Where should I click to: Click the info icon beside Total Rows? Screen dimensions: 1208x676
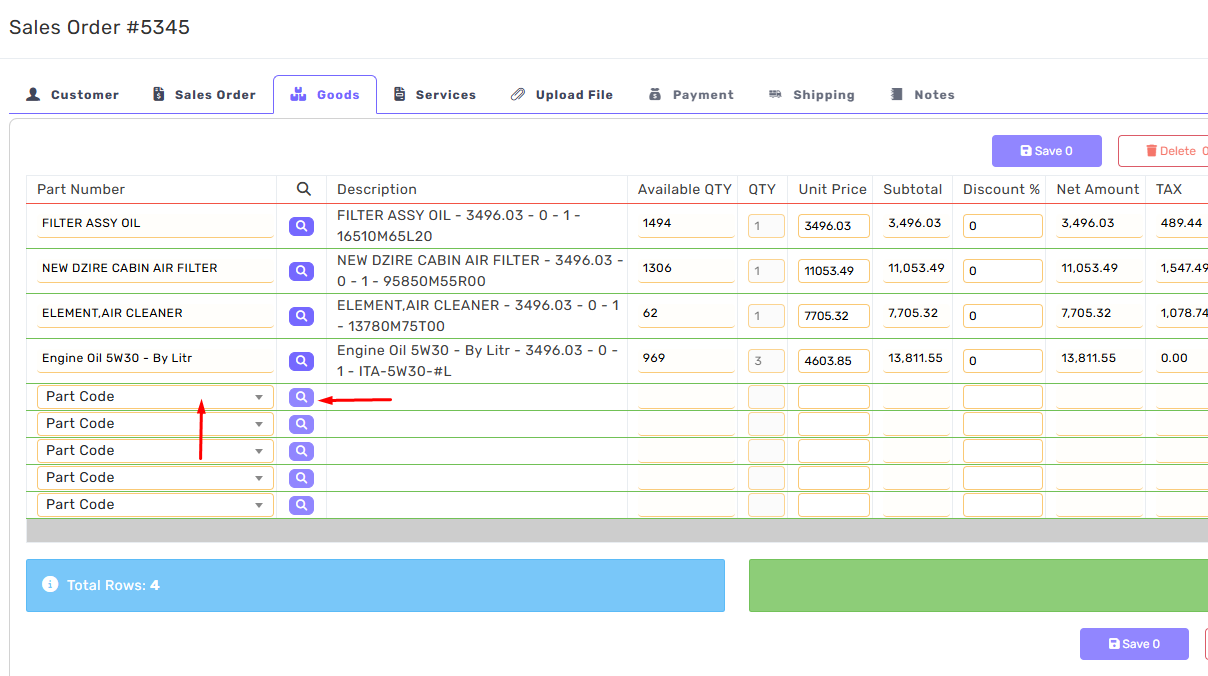[x=50, y=584]
